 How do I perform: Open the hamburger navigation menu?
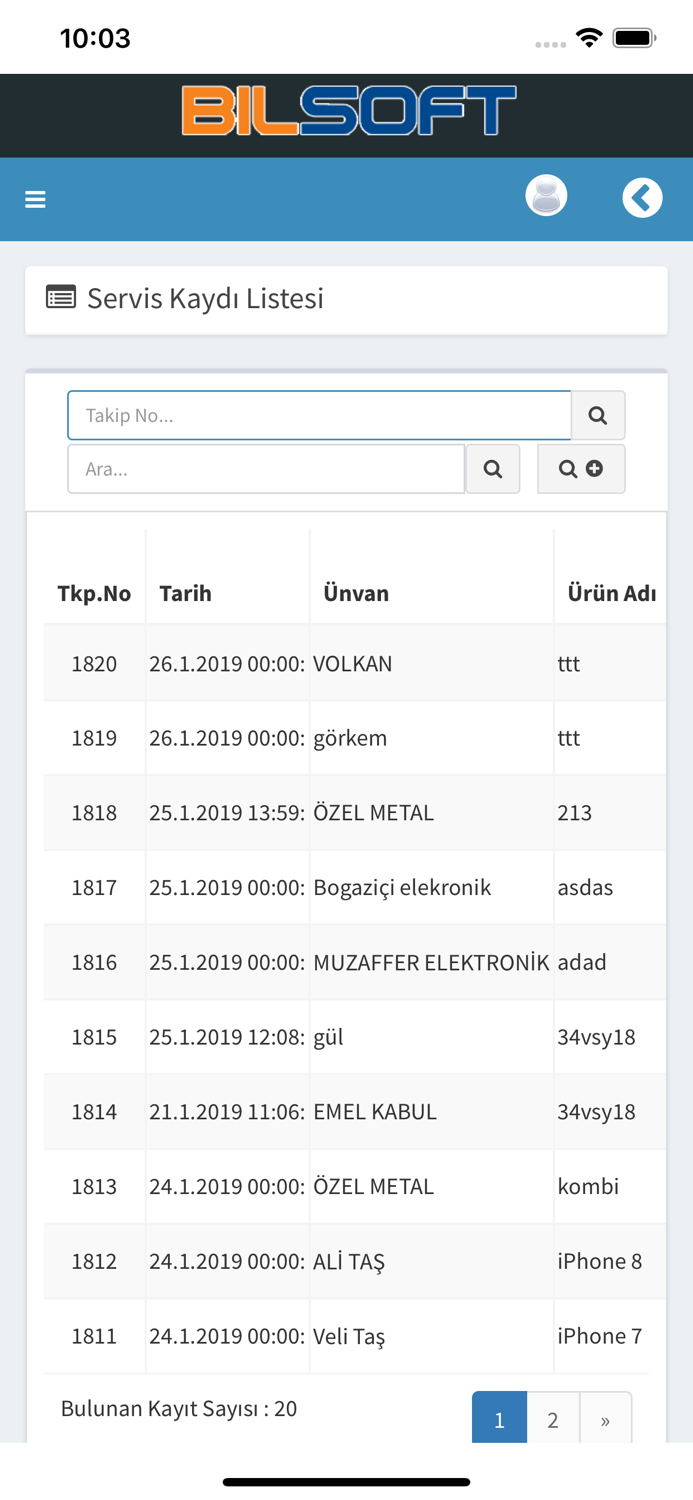[35, 199]
